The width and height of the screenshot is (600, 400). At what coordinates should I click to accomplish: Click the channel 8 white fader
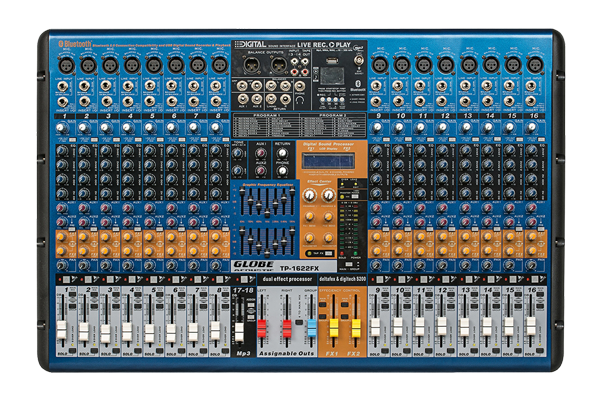click(x=215, y=331)
